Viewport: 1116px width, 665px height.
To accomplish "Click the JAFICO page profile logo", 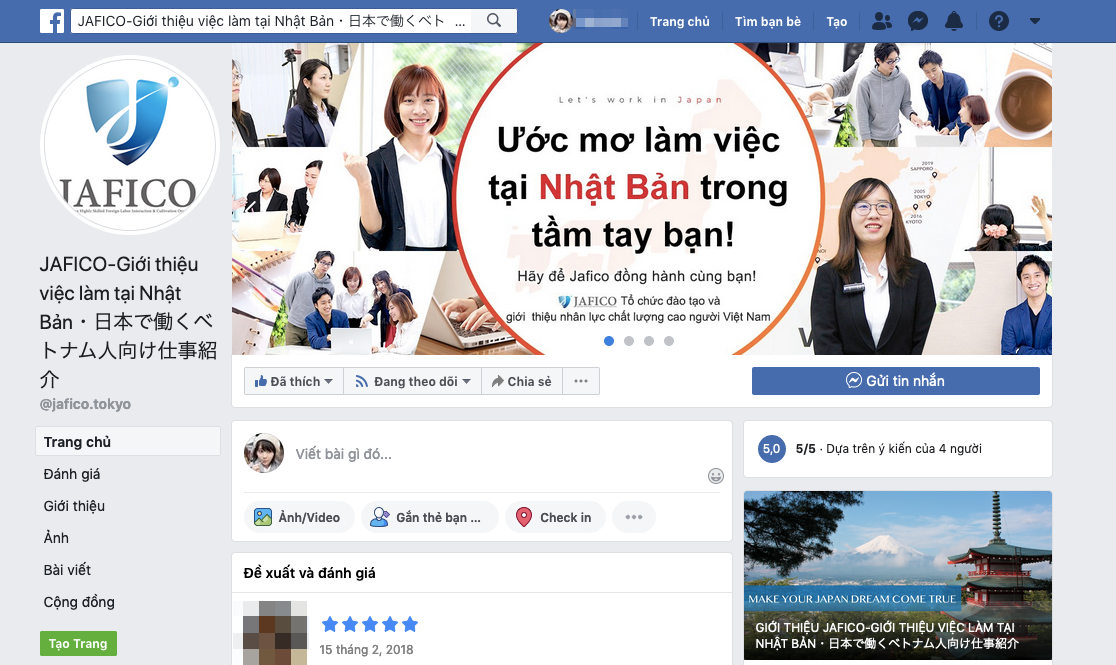I will coord(130,145).
